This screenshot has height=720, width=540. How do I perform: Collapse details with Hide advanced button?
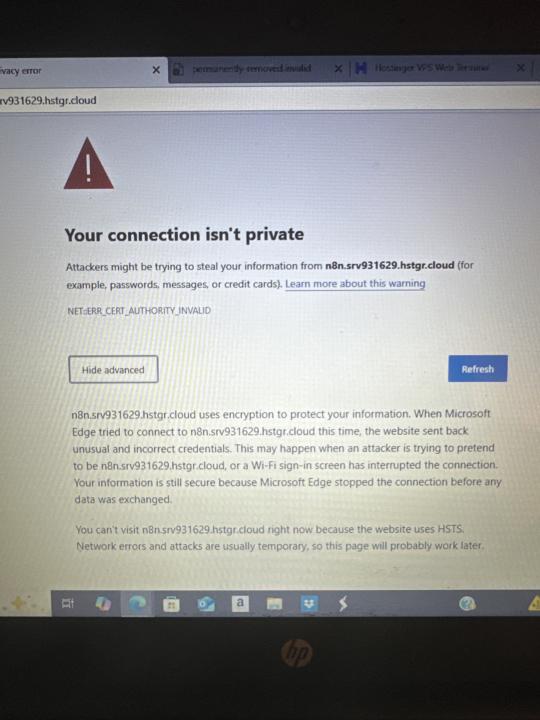tap(113, 369)
